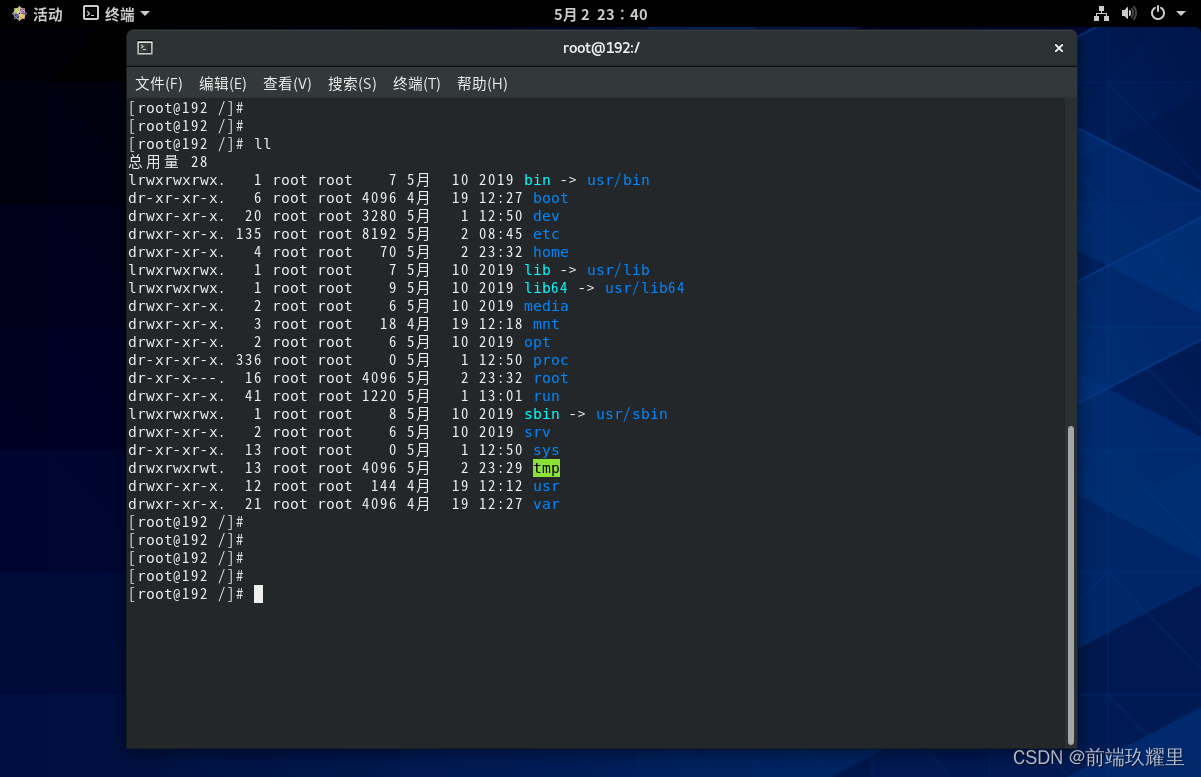Click the 'drwxrwxrwt.' permissions of tmp

(x=178, y=468)
